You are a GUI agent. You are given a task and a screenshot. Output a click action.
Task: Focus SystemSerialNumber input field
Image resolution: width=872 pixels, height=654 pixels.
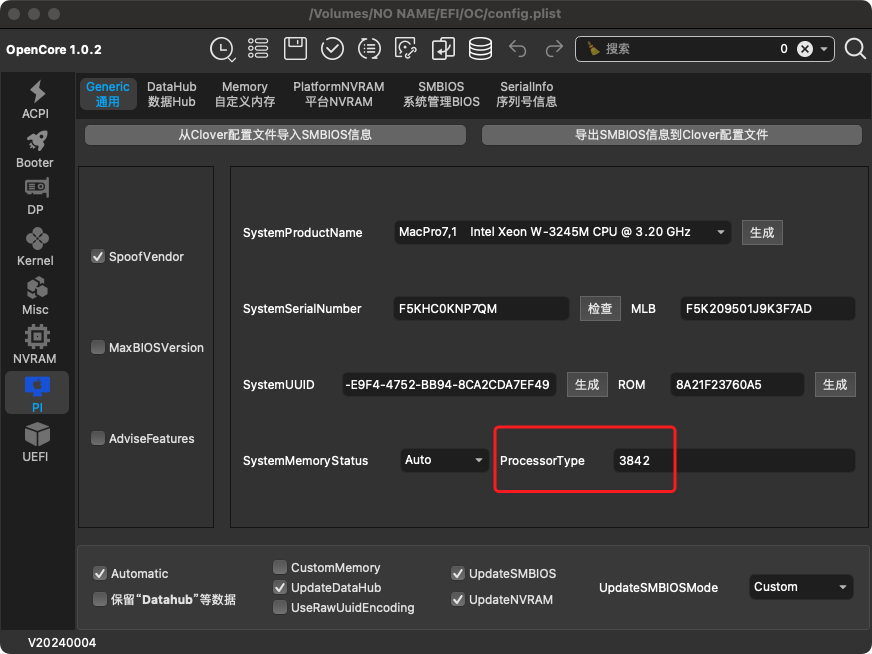(x=481, y=309)
